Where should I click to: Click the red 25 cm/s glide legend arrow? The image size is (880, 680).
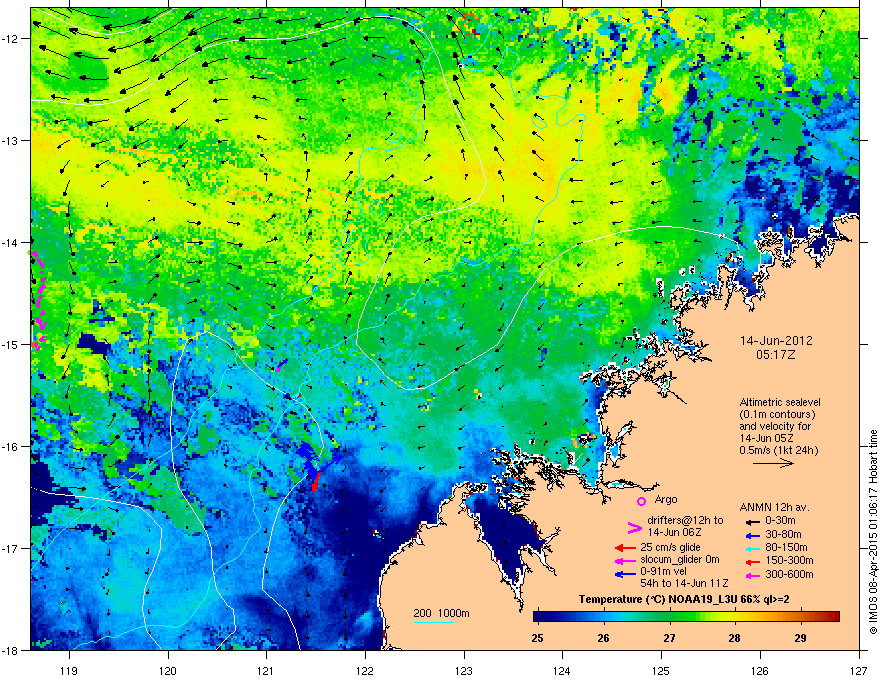click(625, 548)
